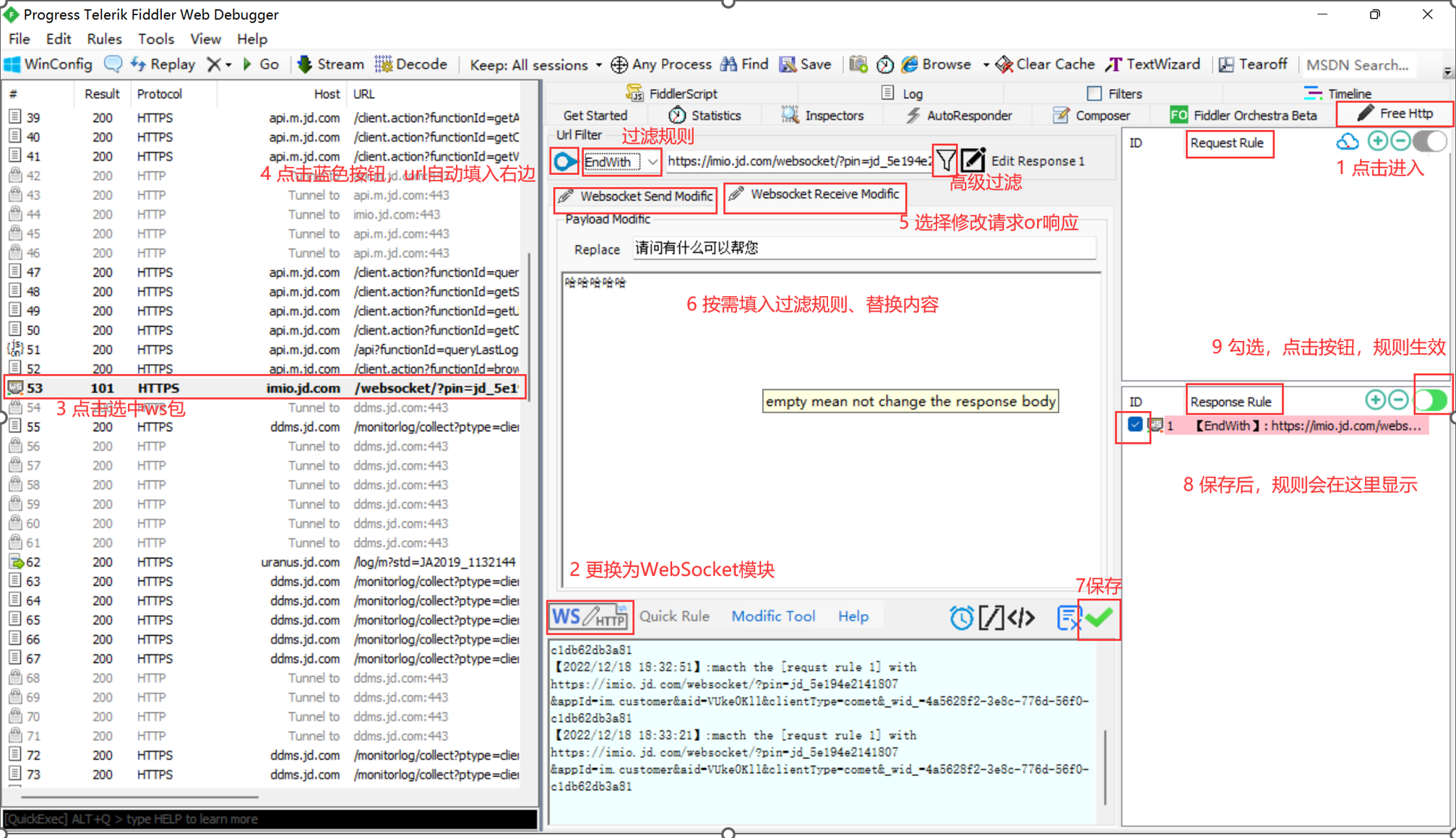Open the Keep: All sessions dropdown
Screen dimensions: 1456x838
pyautogui.click(x=598, y=64)
